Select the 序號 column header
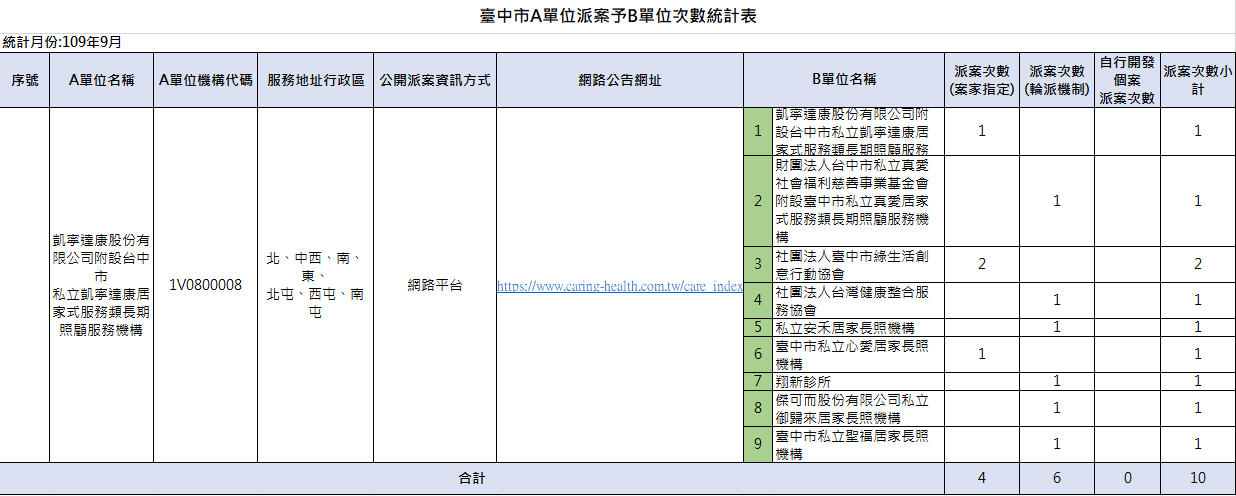Viewport: 1236px width, 496px height. click(25, 80)
